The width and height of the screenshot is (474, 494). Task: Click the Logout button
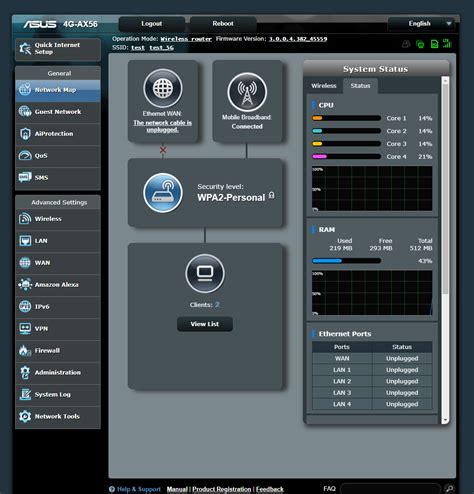[x=152, y=24]
